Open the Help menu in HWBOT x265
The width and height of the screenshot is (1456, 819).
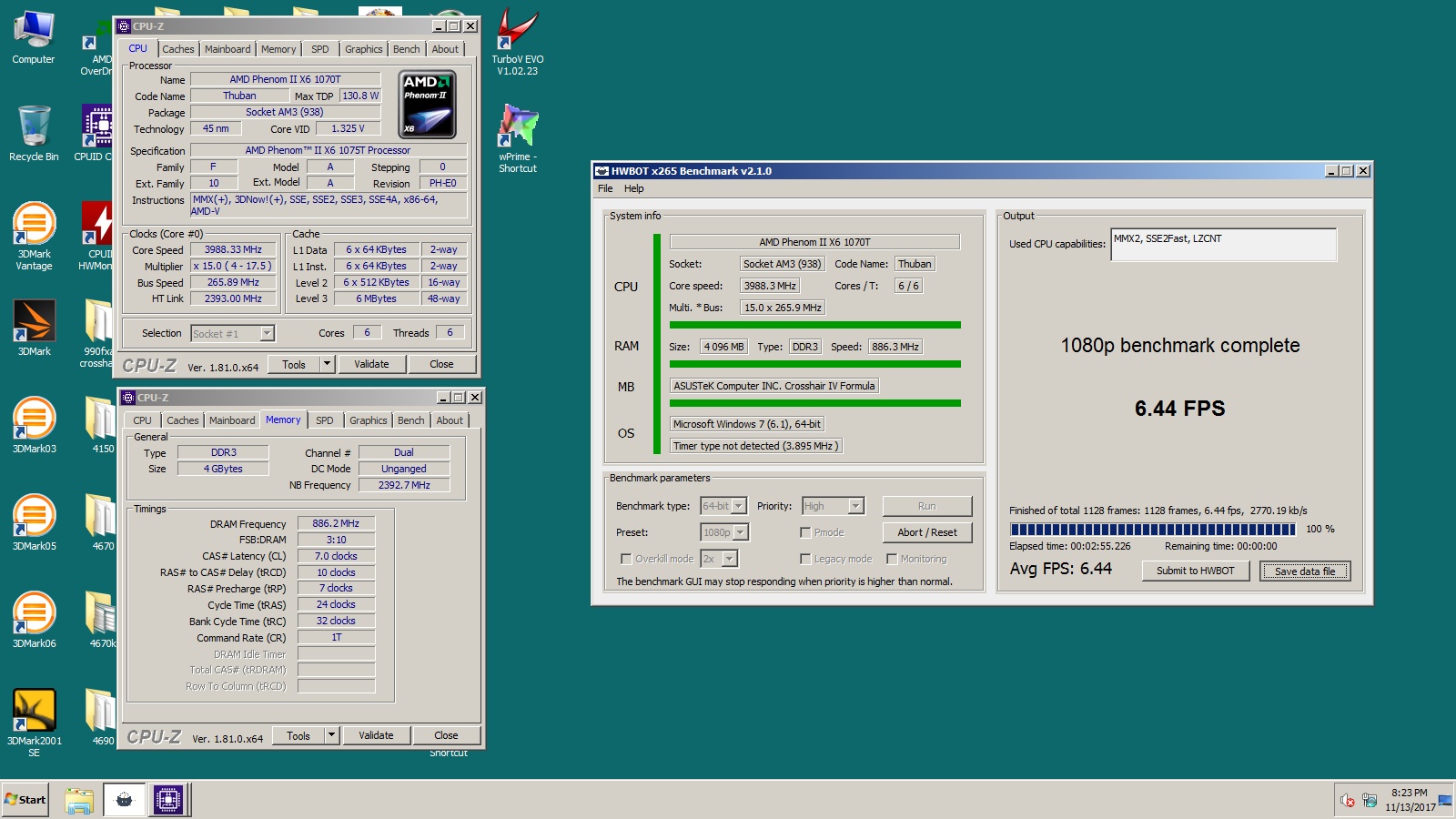click(633, 188)
